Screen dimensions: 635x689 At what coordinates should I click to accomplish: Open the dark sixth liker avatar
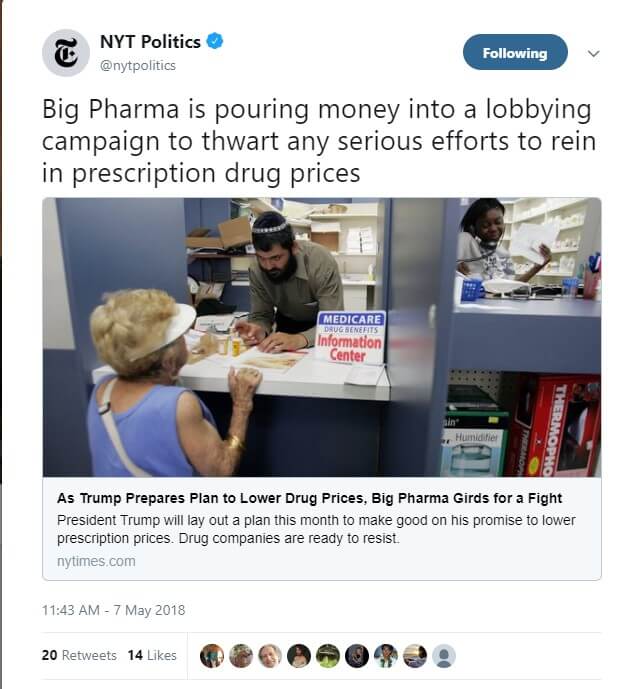pos(357,656)
